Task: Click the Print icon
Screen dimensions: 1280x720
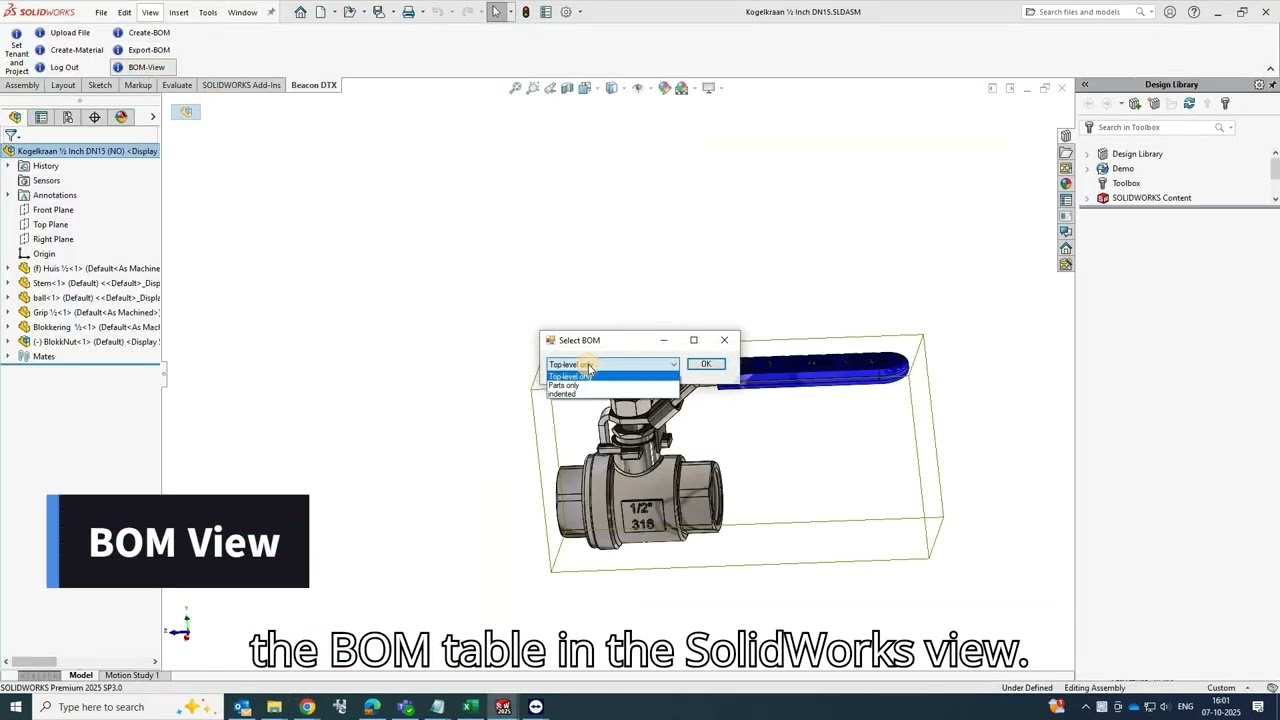Action: [408, 12]
